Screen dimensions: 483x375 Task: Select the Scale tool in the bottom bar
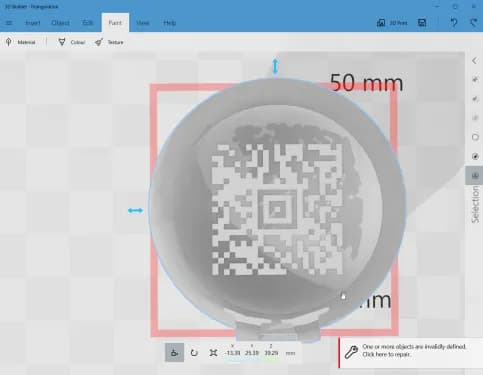coord(213,353)
